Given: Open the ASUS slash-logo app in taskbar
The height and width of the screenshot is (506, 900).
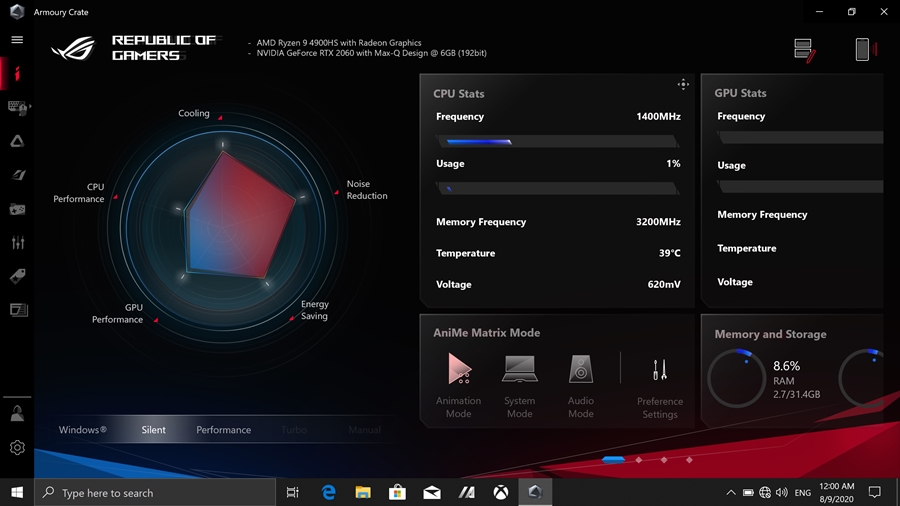Looking at the screenshot, I should 466,492.
